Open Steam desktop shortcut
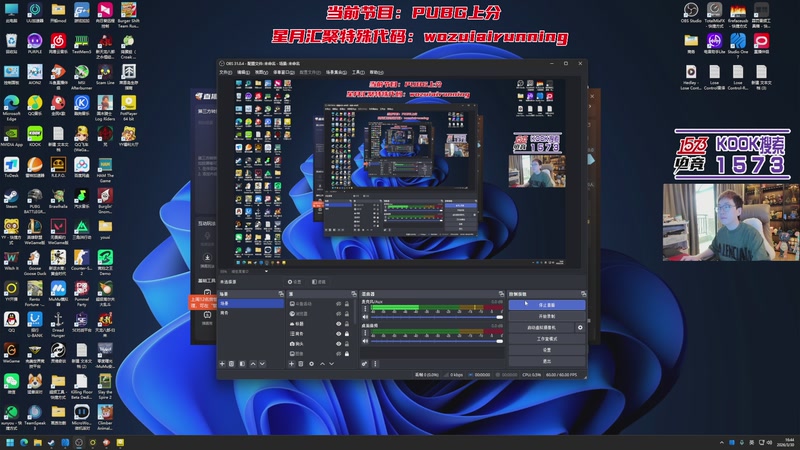This screenshot has height=450, width=800. 11,198
